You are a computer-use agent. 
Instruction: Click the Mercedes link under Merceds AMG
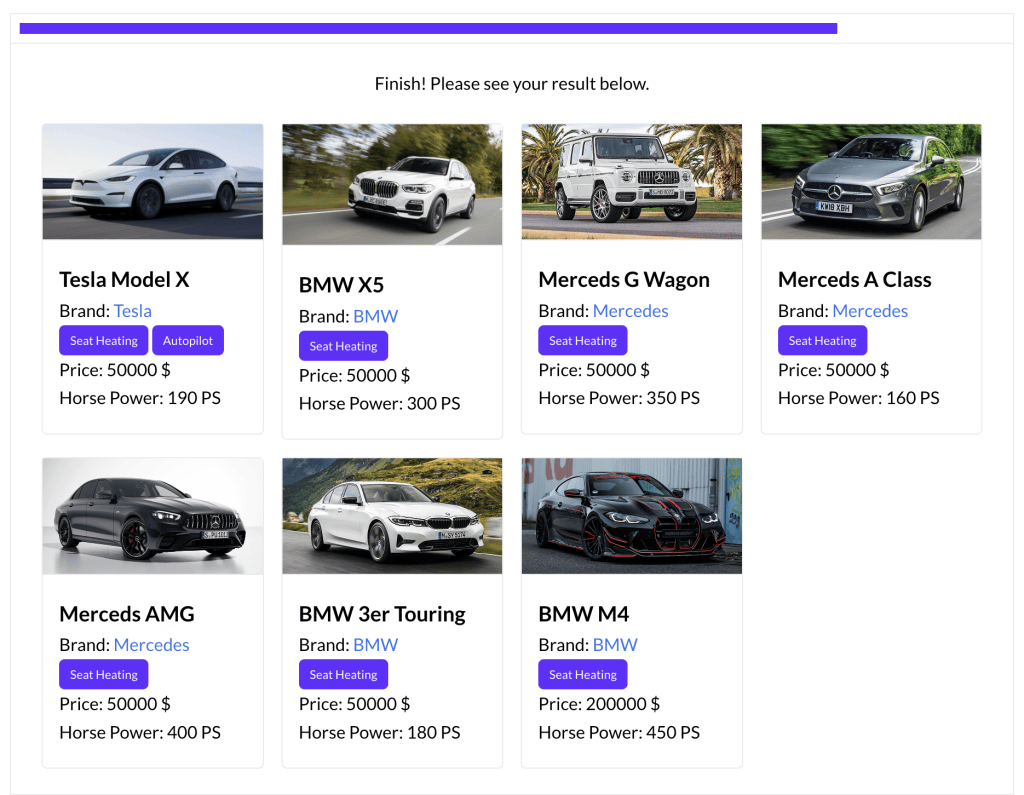[x=151, y=645]
